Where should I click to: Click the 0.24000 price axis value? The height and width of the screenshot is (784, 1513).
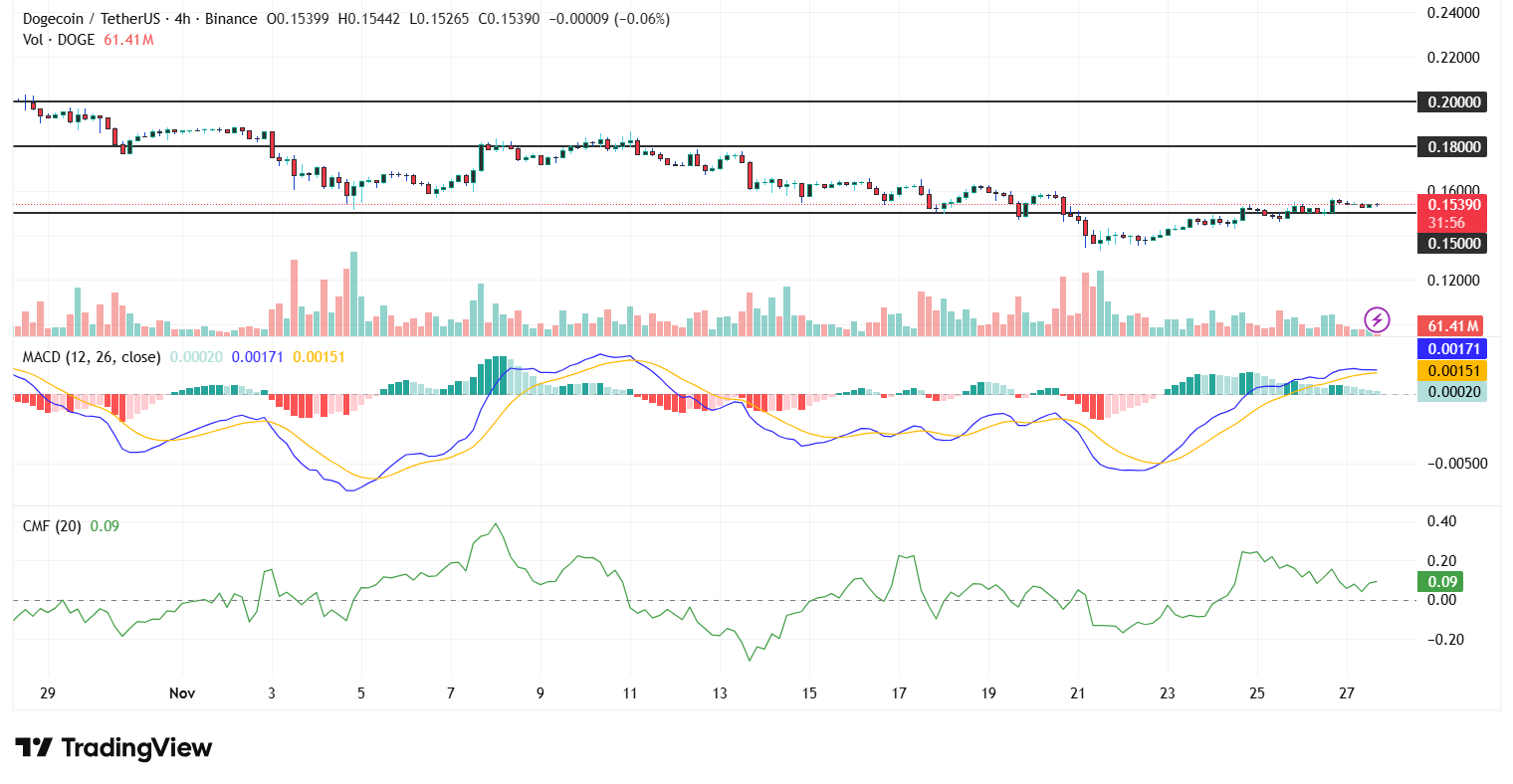(1453, 13)
